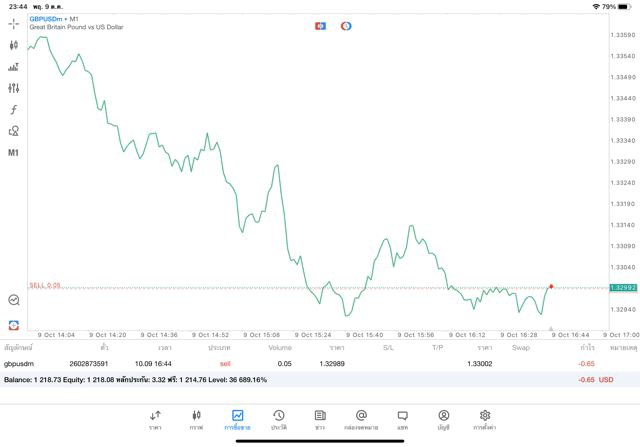Click the chart search icon at lower left
The height and width of the screenshot is (447, 640).
[x=13, y=299]
